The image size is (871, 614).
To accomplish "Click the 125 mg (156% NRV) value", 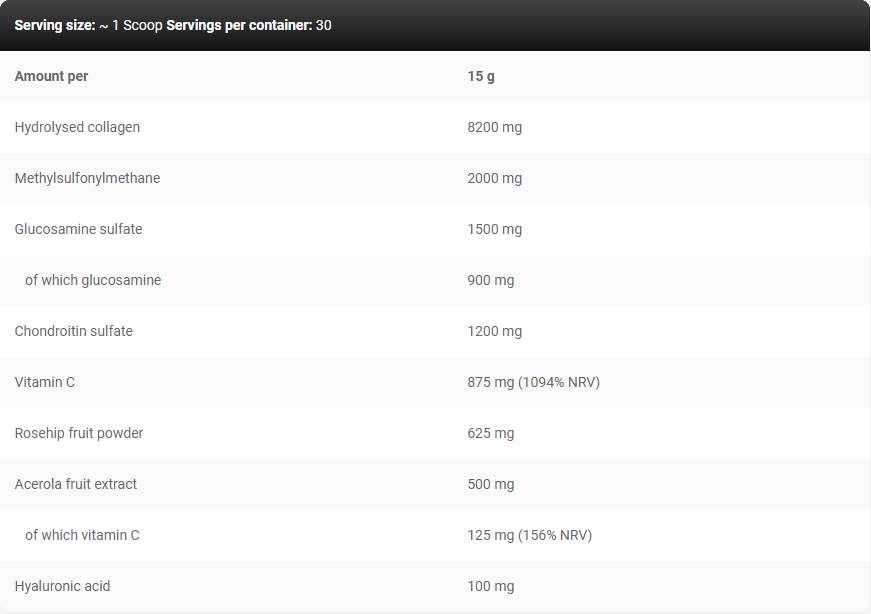I will 529,535.
